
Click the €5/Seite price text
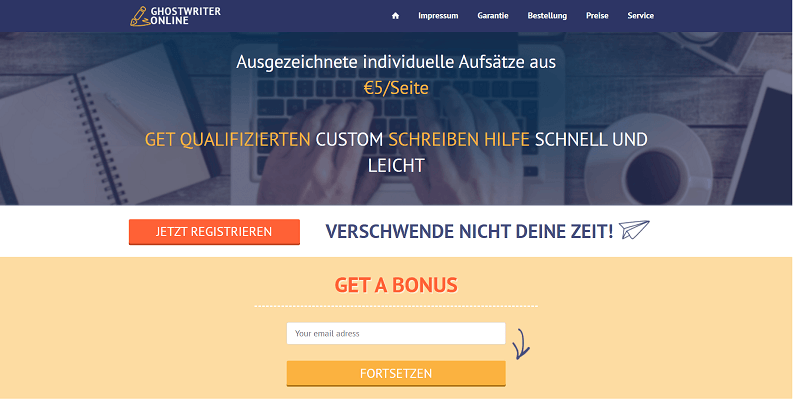coord(396,88)
